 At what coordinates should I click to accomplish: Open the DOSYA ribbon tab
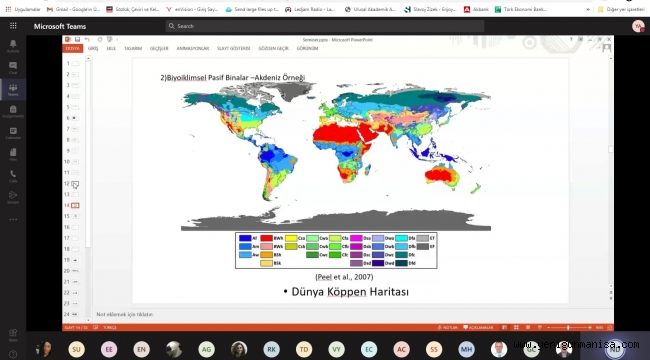[x=73, y=49]
